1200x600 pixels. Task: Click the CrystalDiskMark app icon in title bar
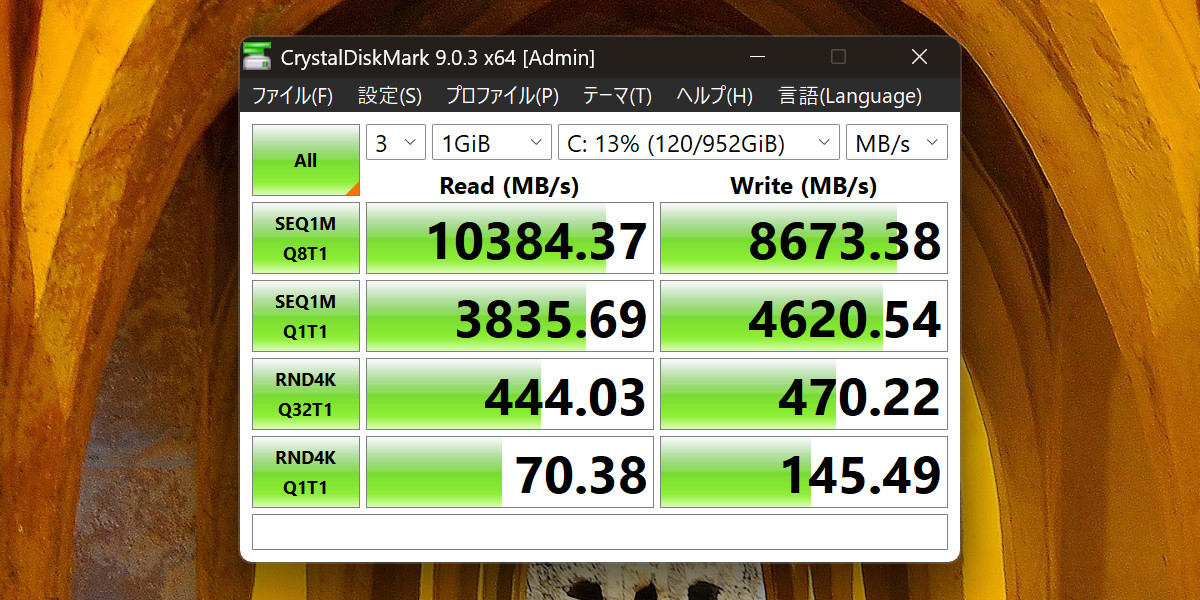pyautogui.click(x=257, y=57)
